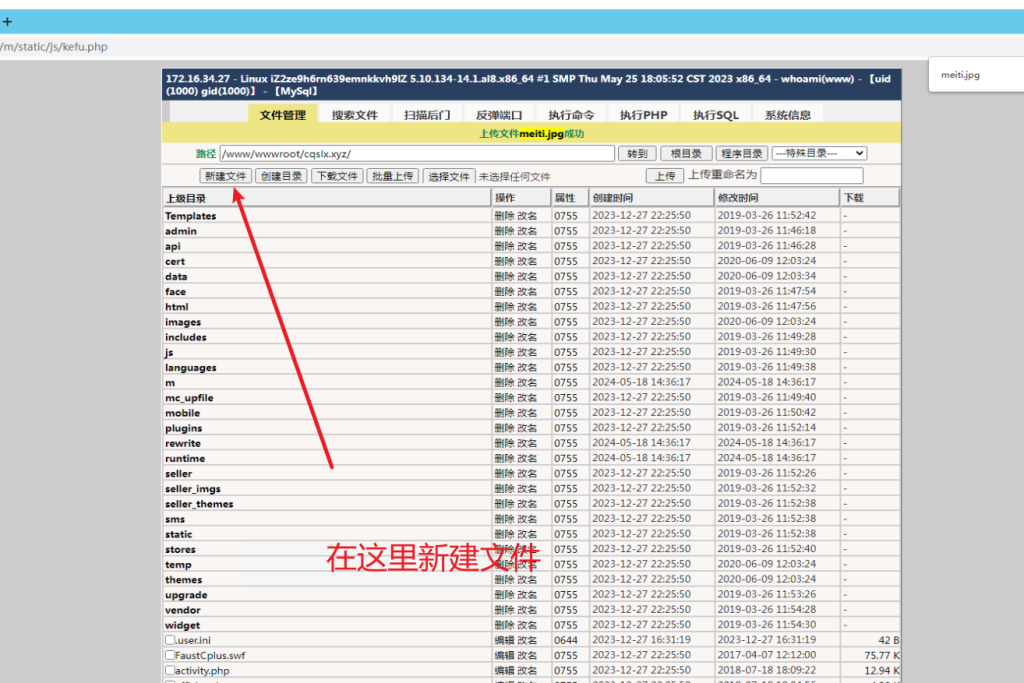The height and width of the screenshot is (683, 1024).
Task: Open a new browser tab with plus icon
Action: point(7,21)
